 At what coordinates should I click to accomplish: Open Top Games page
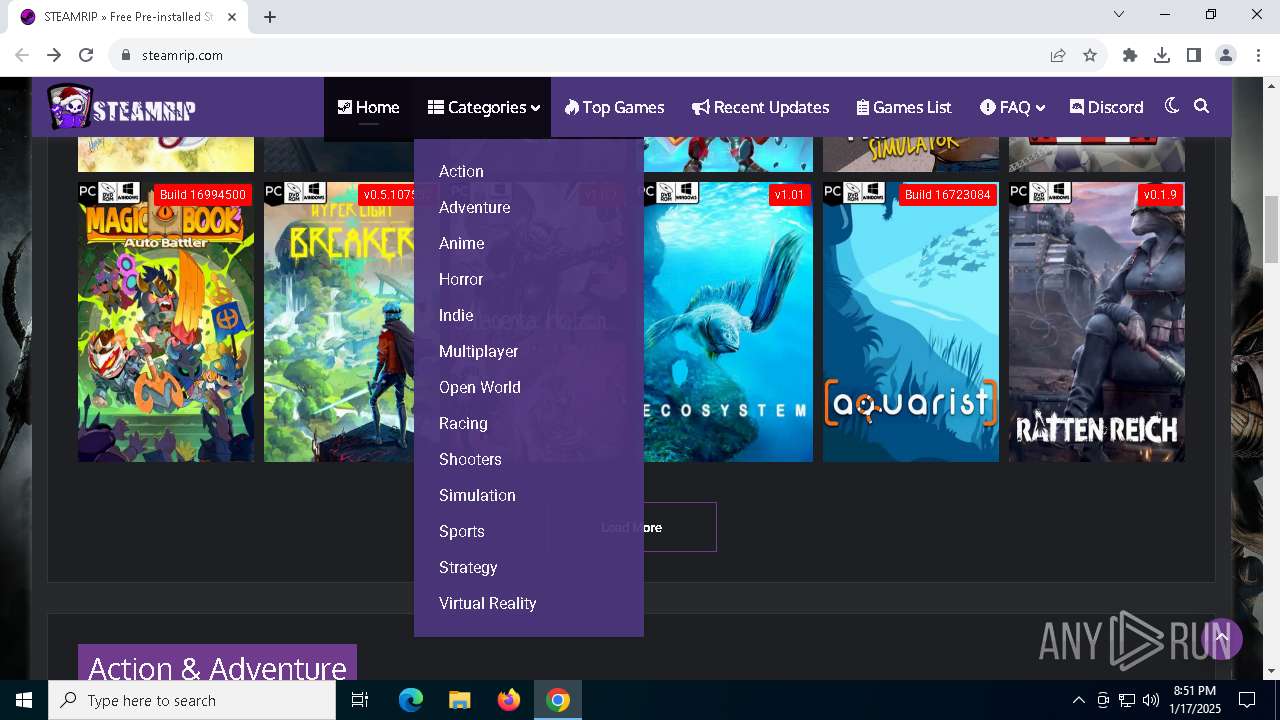[614, 107]
